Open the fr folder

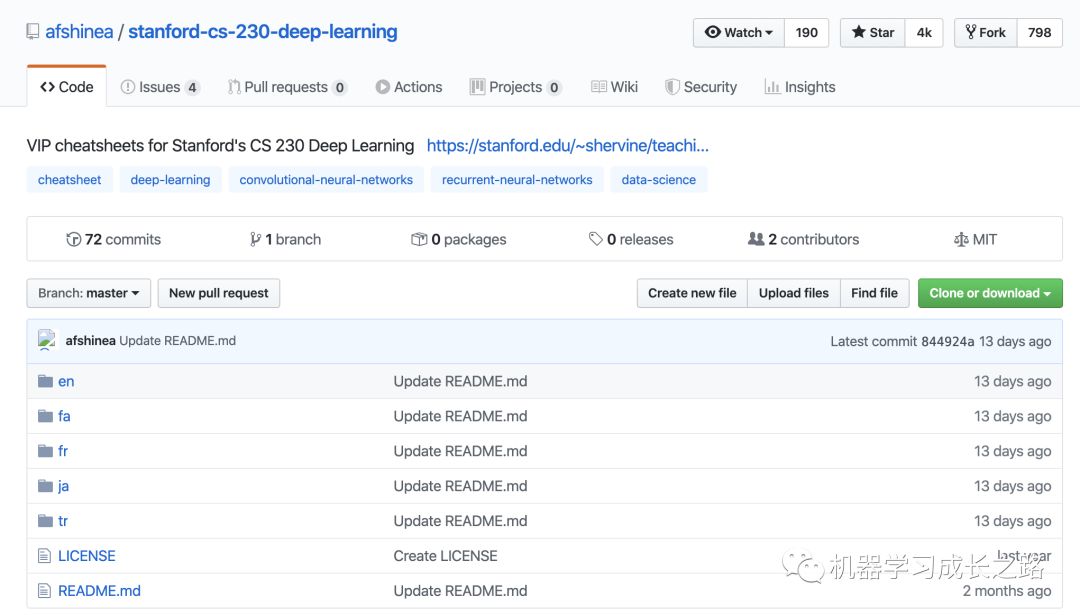[63, 451]
